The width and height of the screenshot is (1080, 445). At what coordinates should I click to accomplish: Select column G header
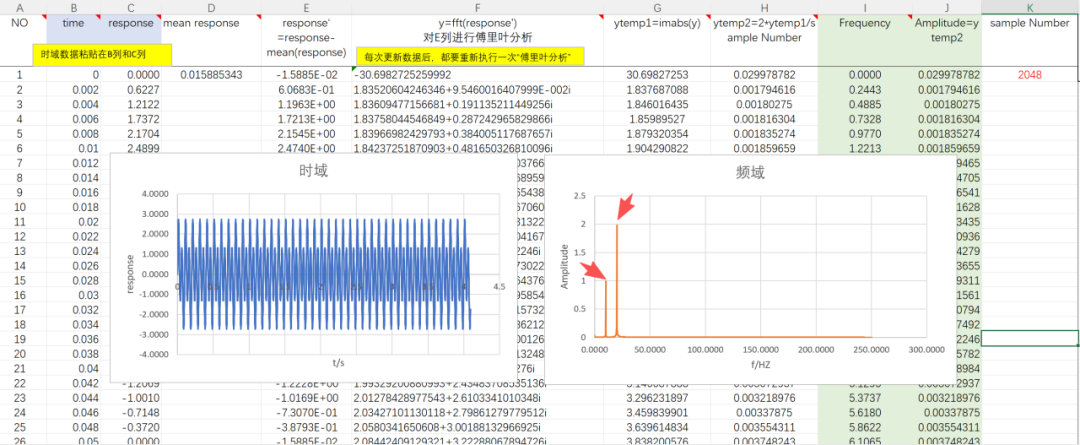click(657, 8)
